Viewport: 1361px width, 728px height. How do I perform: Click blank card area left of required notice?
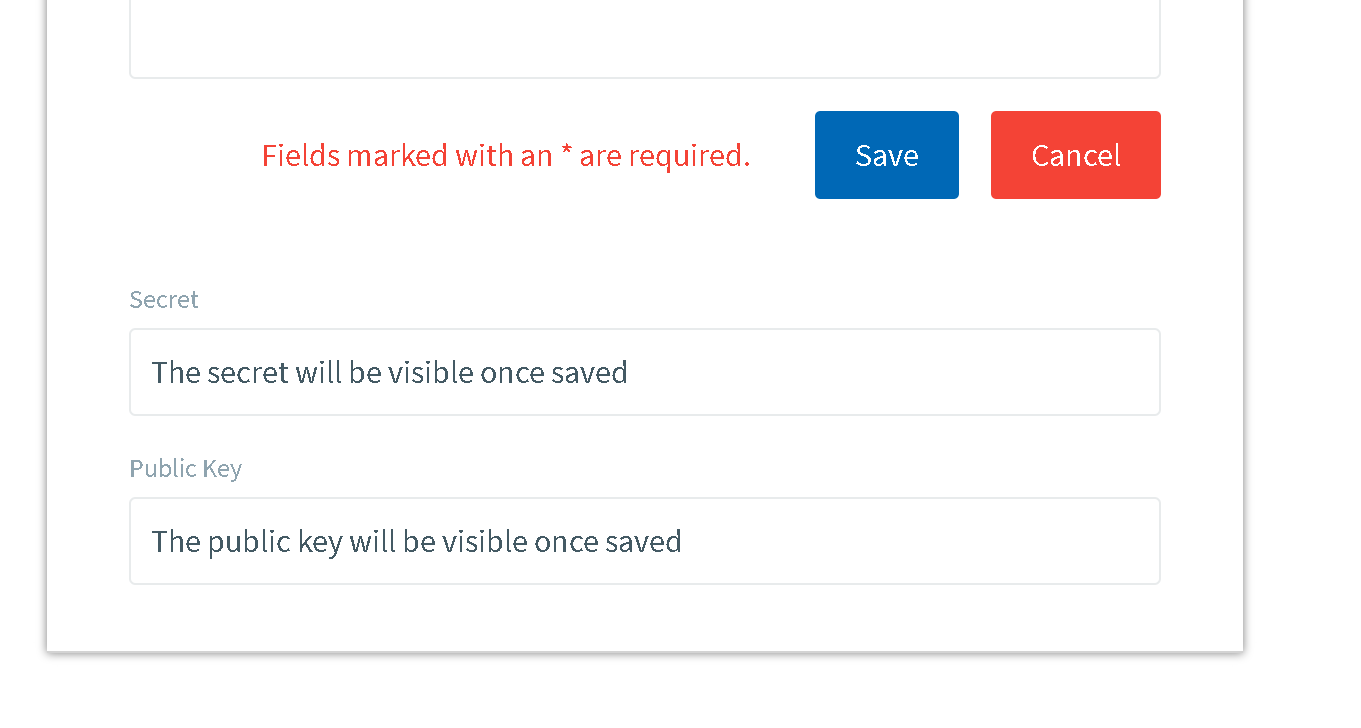tap(180, 156)
